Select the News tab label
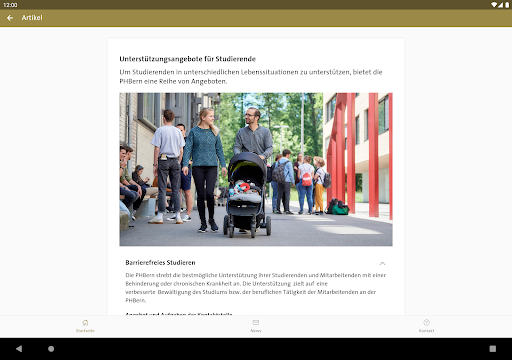 coord(256,331)
